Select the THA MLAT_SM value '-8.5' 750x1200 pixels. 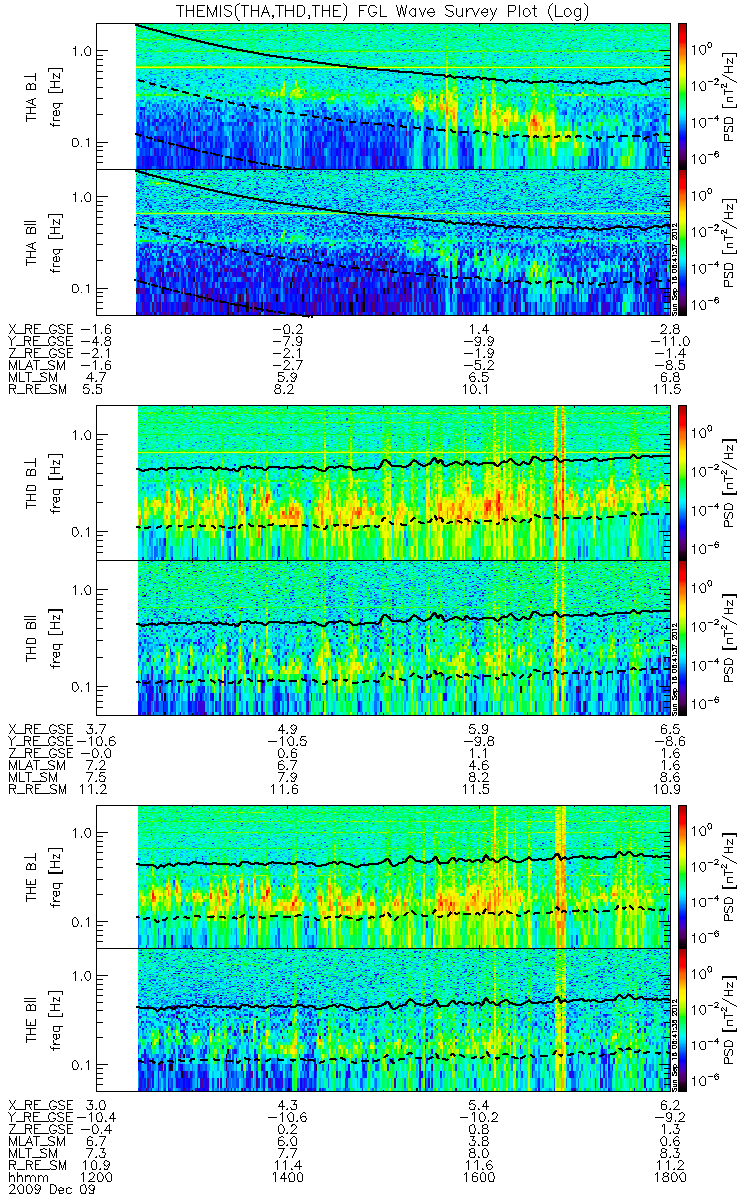click(x=670, y=367)
